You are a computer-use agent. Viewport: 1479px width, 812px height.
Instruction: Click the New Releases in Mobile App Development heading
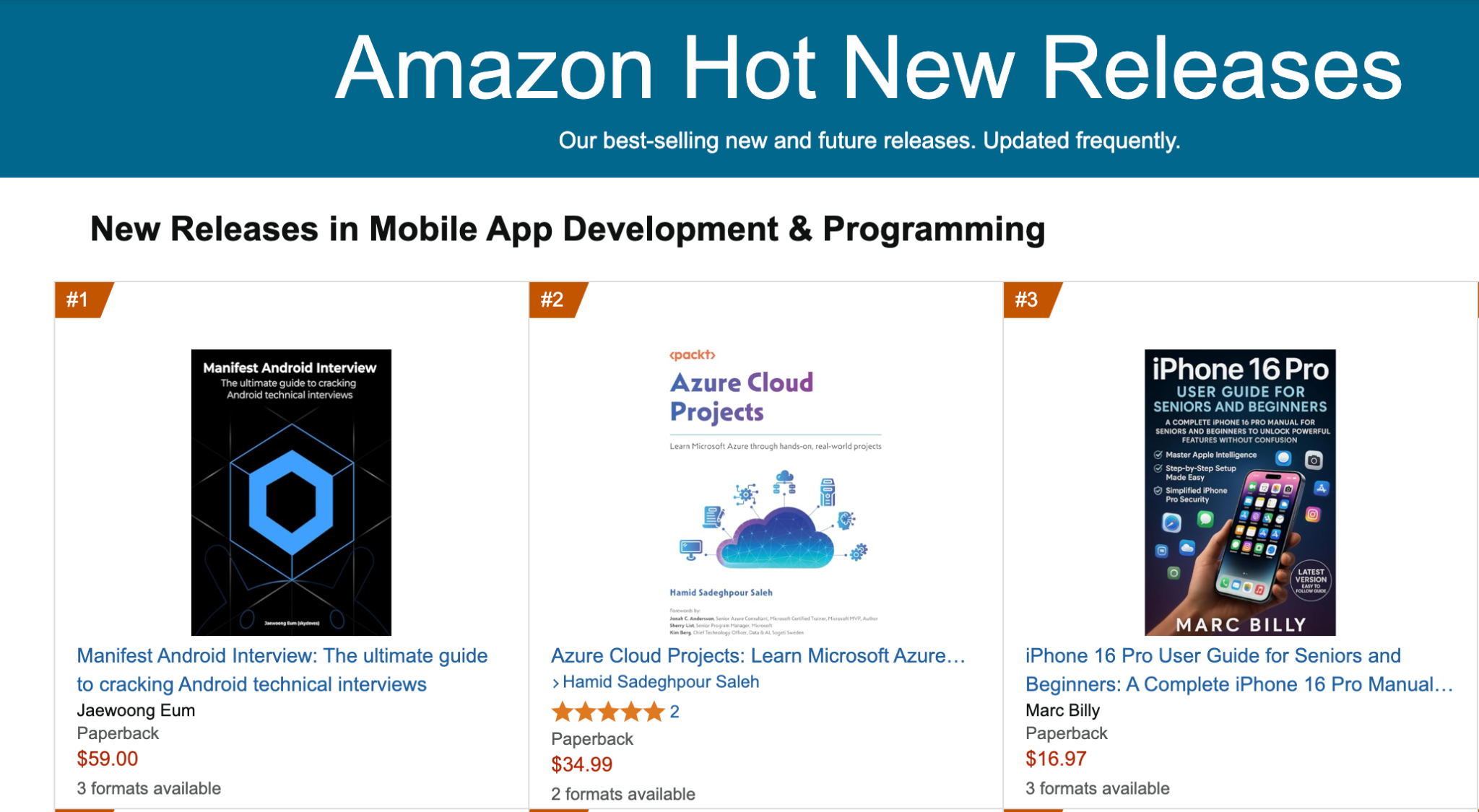[x=568, y=229]
